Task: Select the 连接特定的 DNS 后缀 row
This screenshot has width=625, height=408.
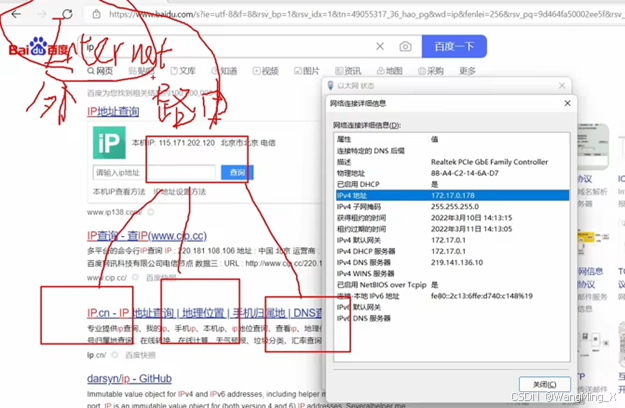Action: (x=452, y=151)
